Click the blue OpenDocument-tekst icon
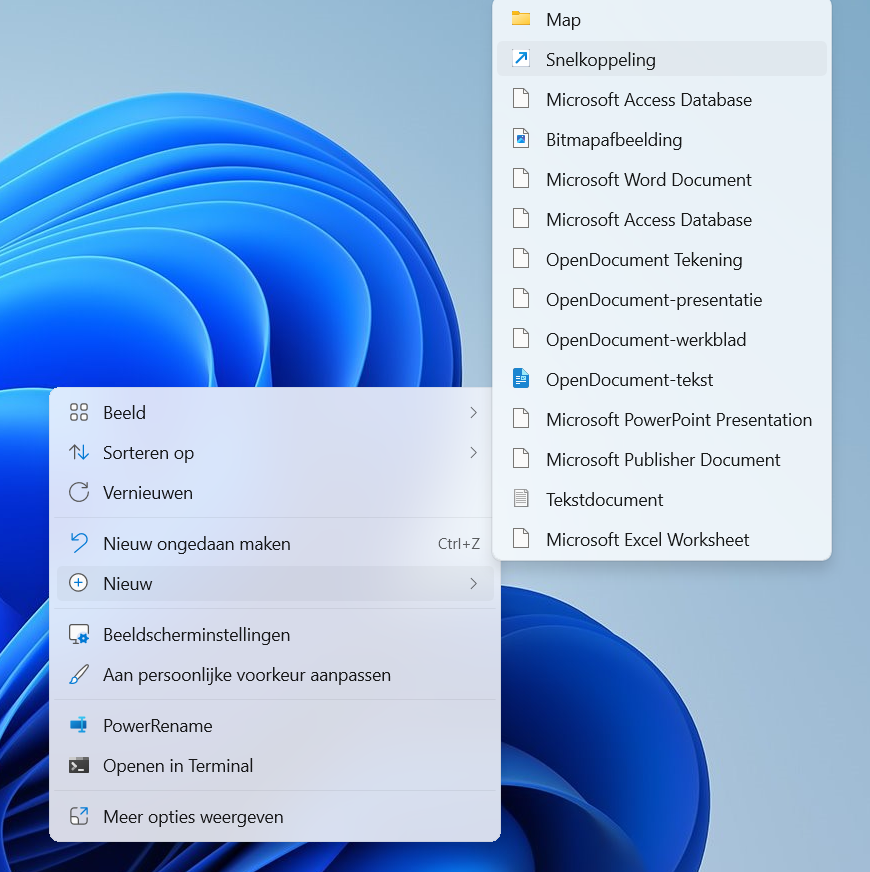The image size is (870, 872). pos(520,379)
